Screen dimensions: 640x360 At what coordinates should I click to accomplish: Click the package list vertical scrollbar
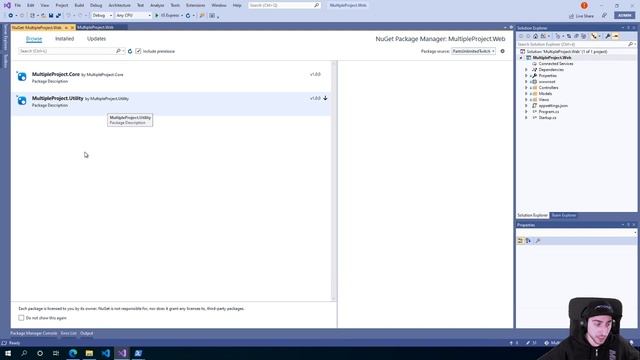(x=334, y=180)
